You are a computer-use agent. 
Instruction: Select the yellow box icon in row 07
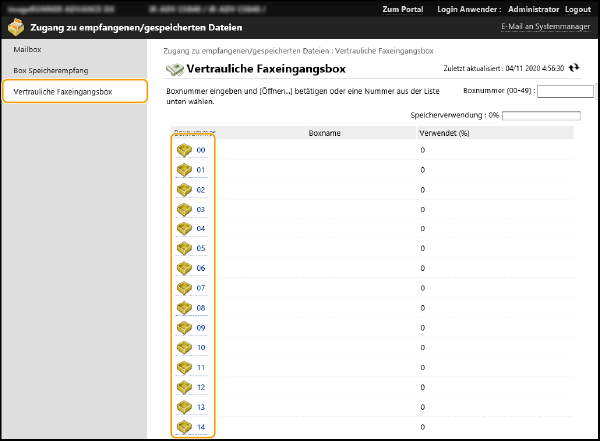[x=184, y=288]
